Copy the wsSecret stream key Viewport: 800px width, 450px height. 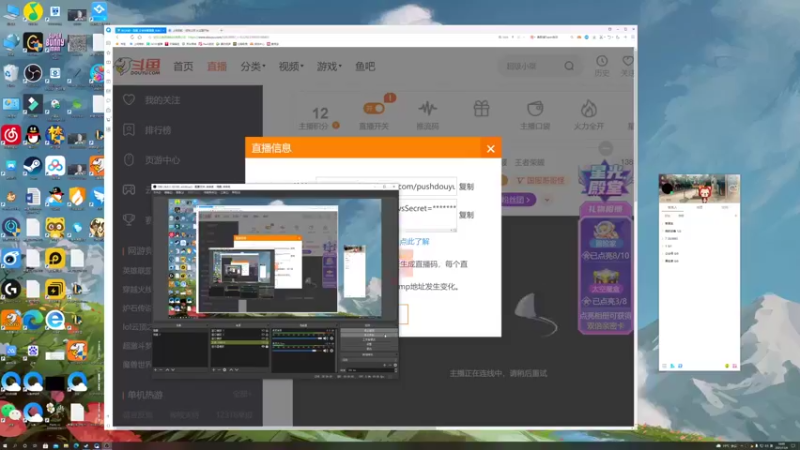click(466, 215)
